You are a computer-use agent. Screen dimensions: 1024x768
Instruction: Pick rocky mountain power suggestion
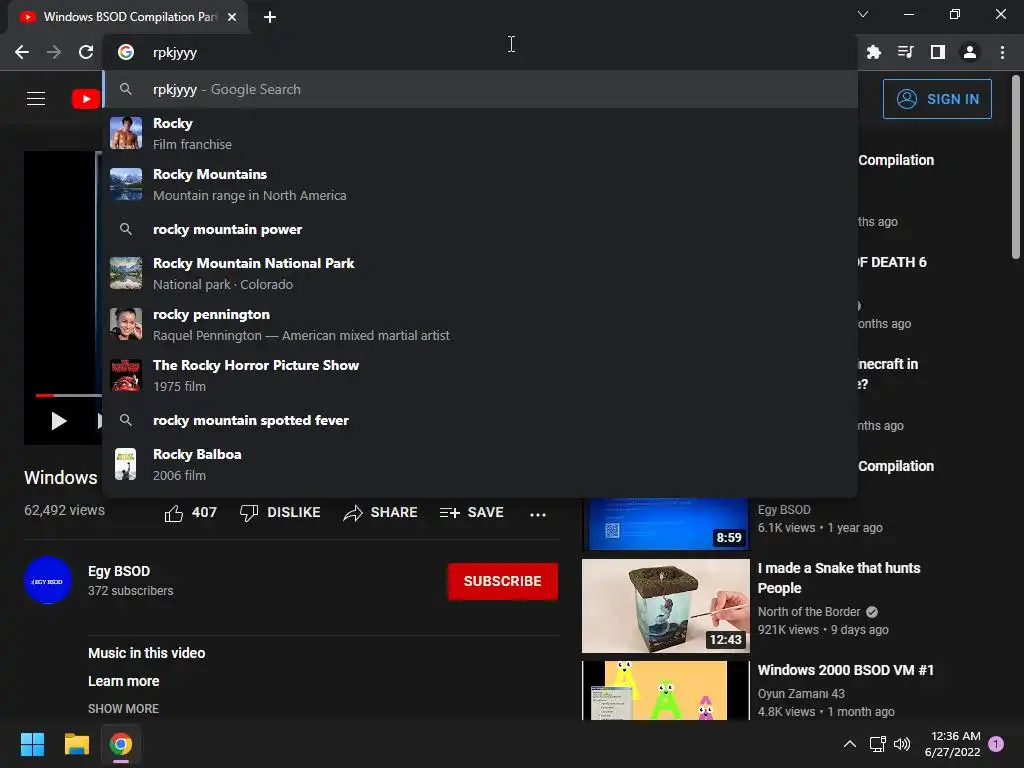point(480,229)
